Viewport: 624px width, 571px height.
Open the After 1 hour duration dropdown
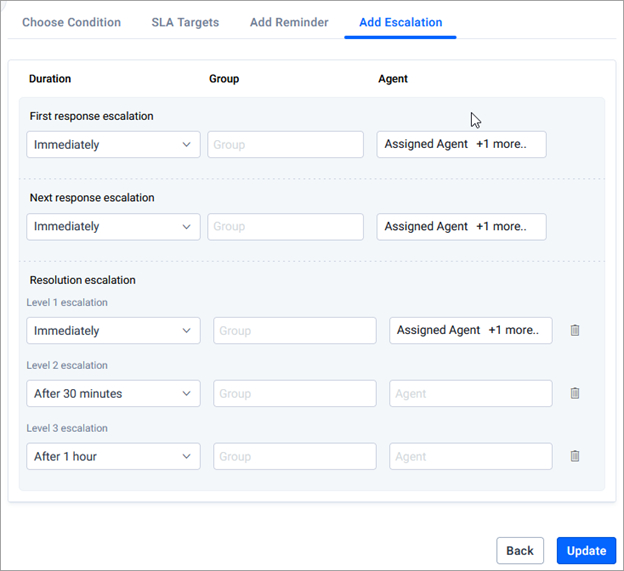click(x=113, y=456)
